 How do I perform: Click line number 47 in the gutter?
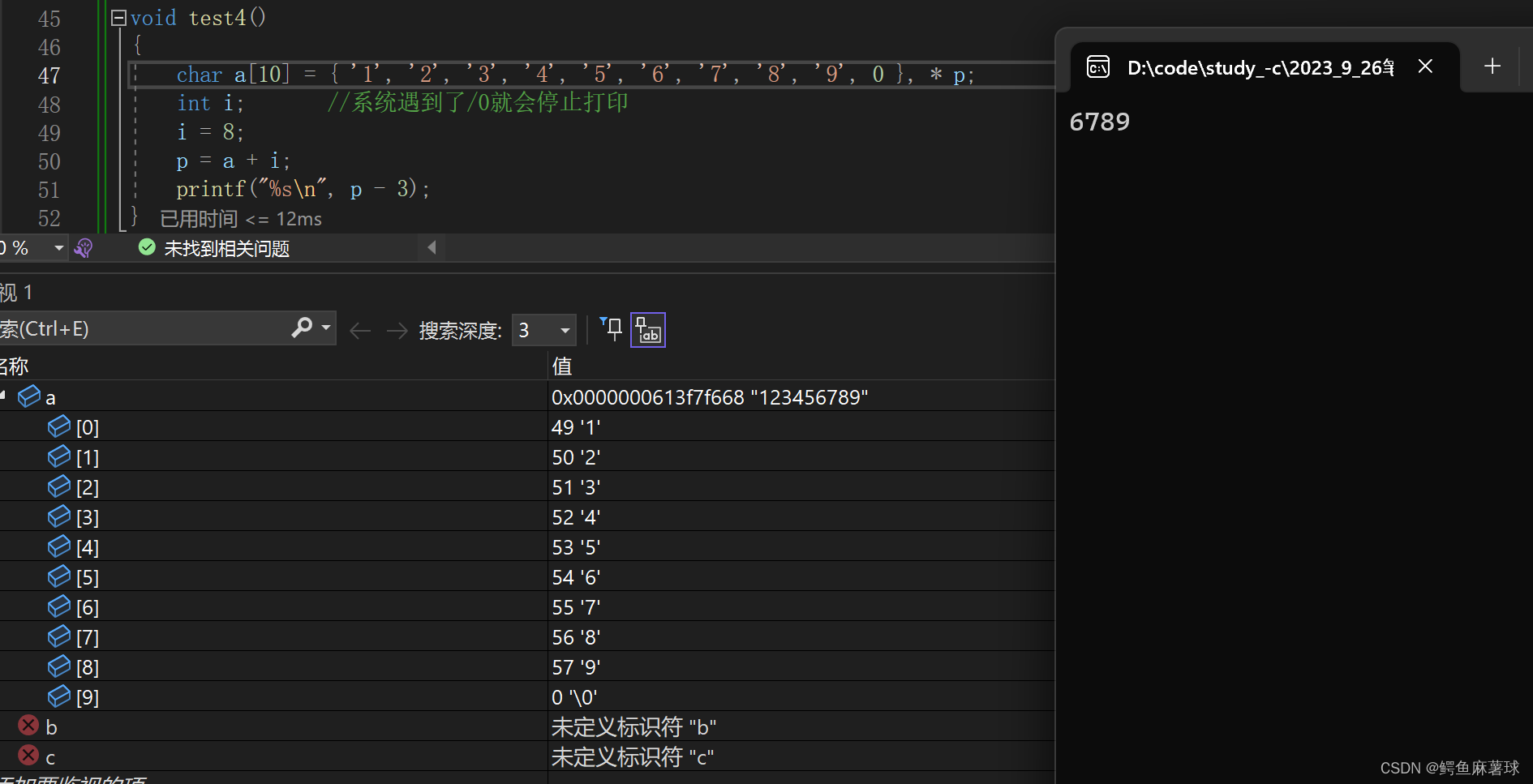[x=49, y=75]
